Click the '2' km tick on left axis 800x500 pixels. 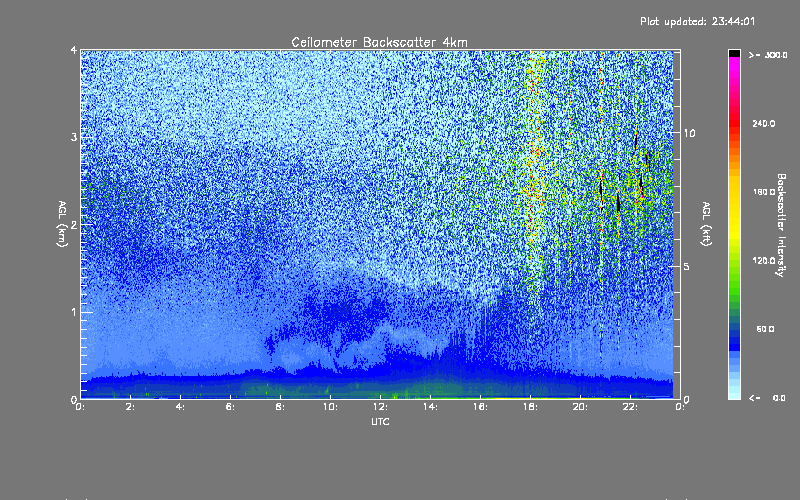74,224
